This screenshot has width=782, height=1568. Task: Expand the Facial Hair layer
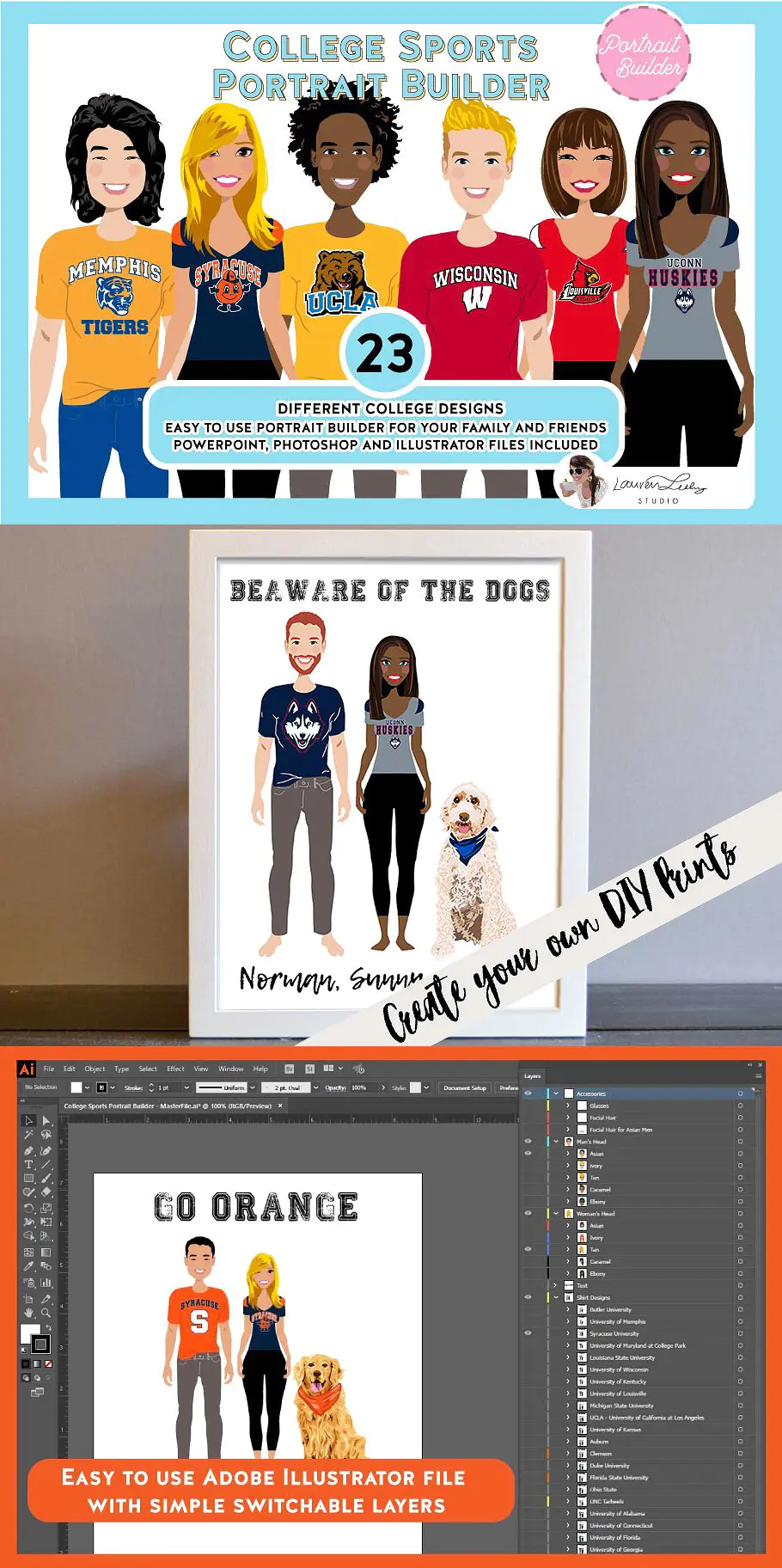pos(568,1118)
